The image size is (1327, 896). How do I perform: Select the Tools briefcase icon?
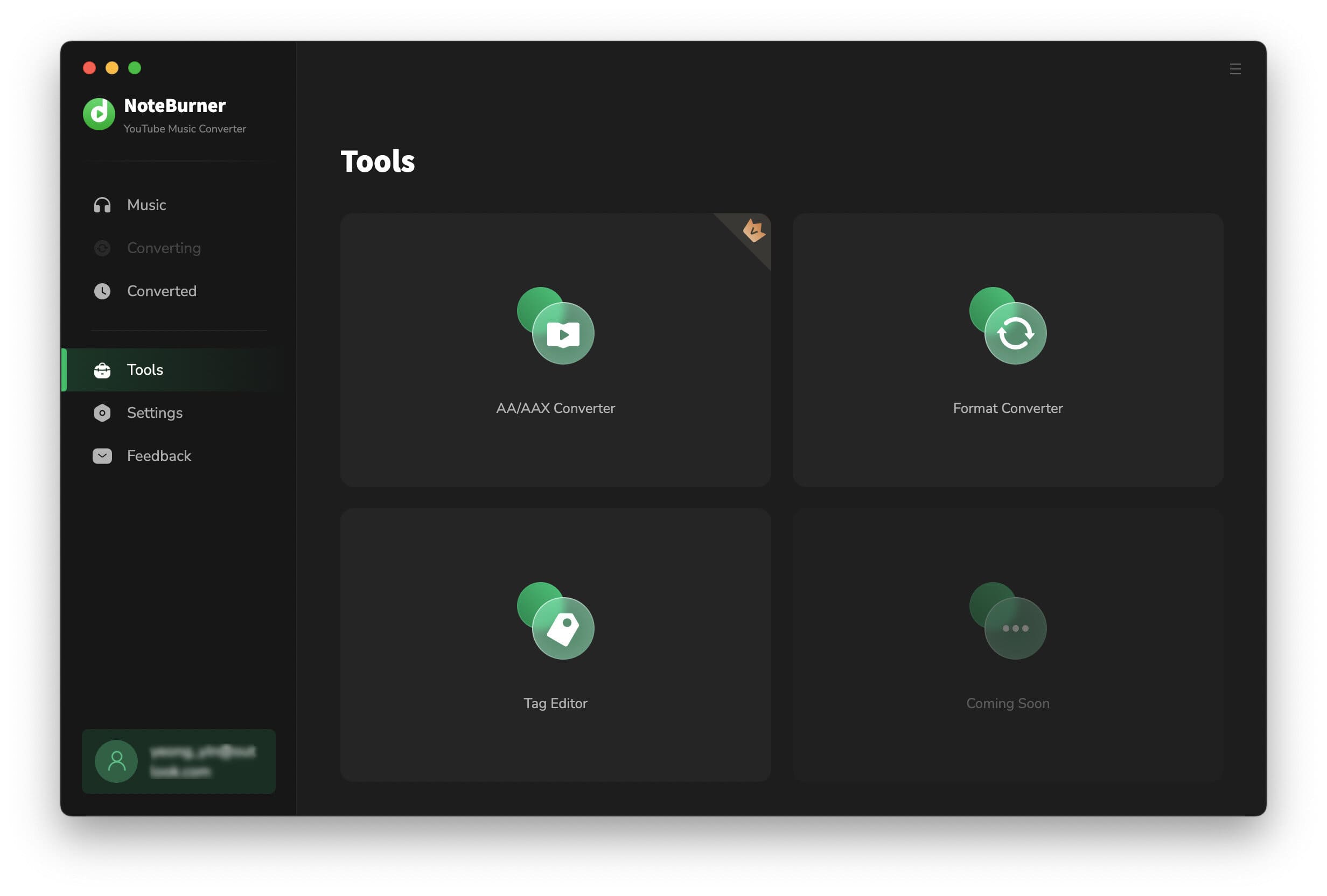pos(102,370)
